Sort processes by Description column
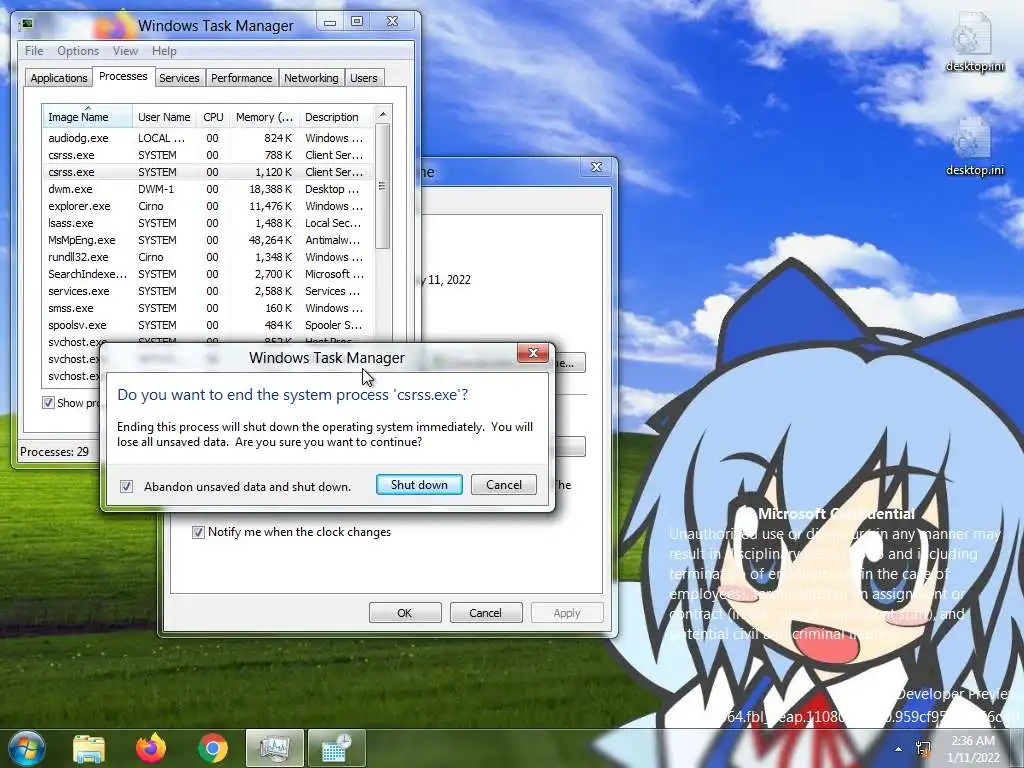Screen dimensions: 1024x768 pos(336,117)
